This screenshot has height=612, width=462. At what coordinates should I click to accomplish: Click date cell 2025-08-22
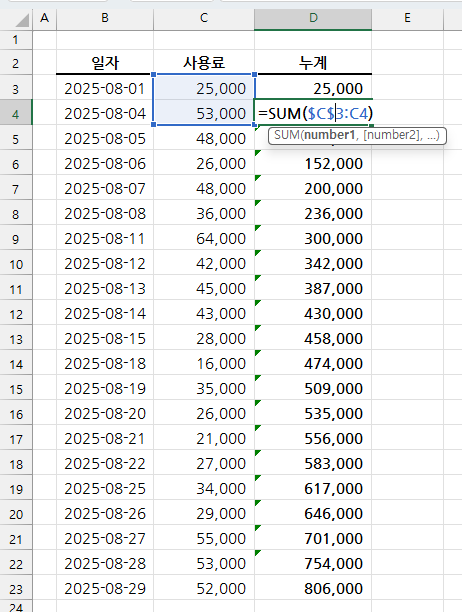105,463
